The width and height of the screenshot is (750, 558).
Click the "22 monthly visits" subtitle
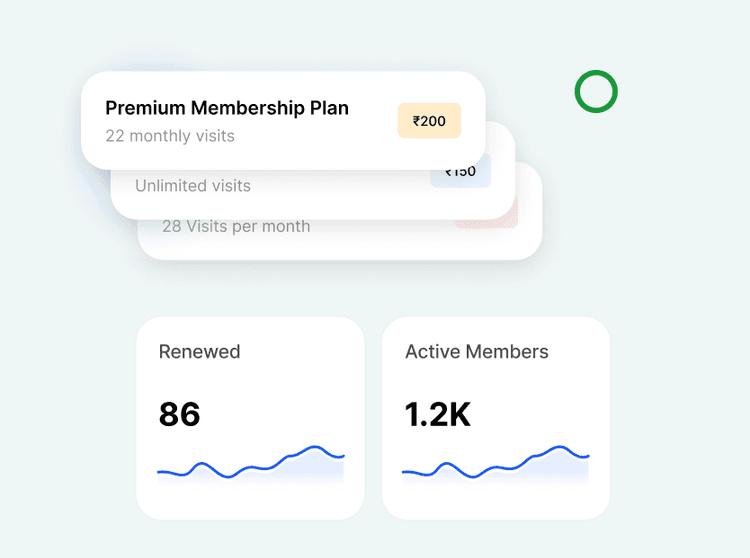(170, 135)
